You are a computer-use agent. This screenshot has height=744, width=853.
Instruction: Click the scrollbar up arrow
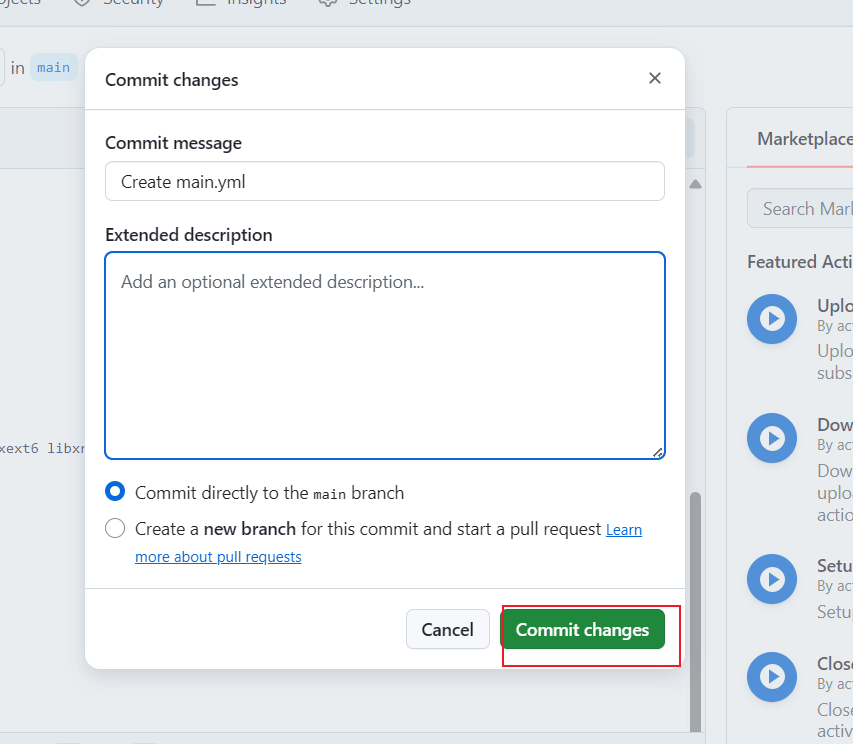click(696, 185)
